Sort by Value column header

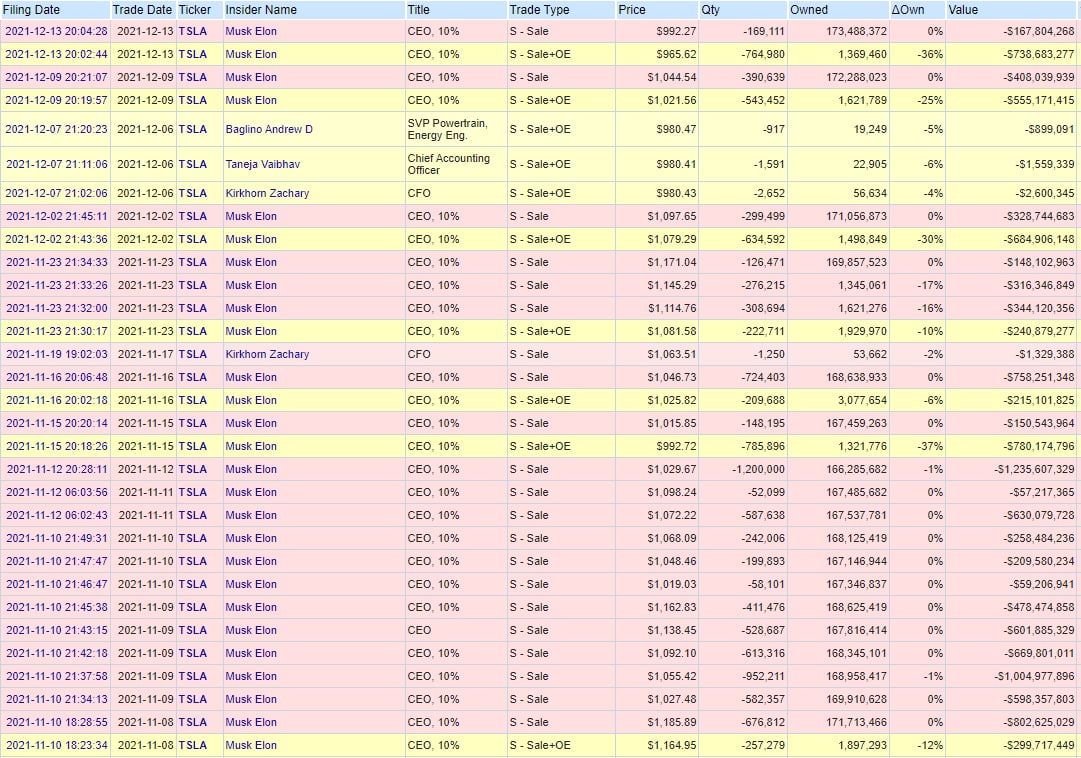[963, 10]
